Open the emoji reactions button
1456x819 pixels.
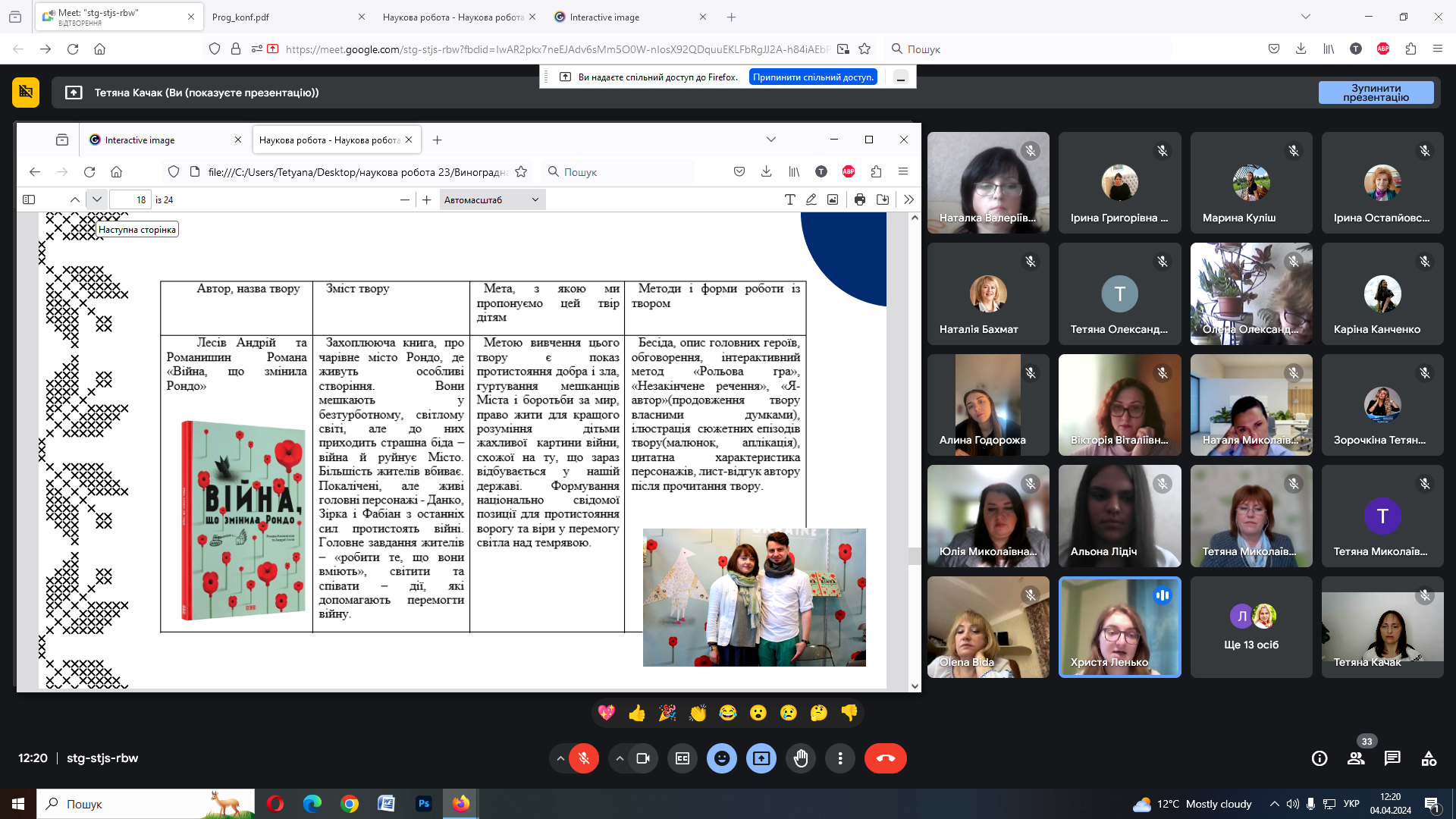pos(722,758)
